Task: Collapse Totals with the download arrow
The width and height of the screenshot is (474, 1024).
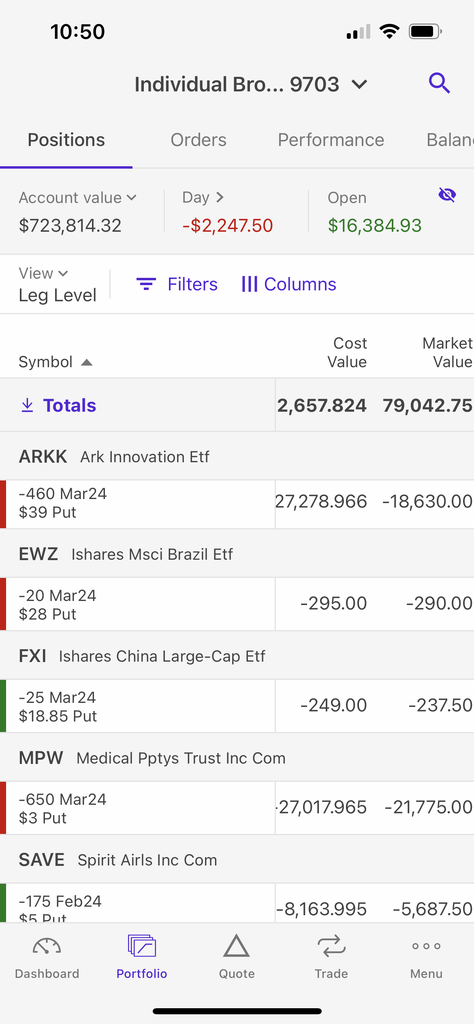Action: pyautogui.click(x=27, y=406)
